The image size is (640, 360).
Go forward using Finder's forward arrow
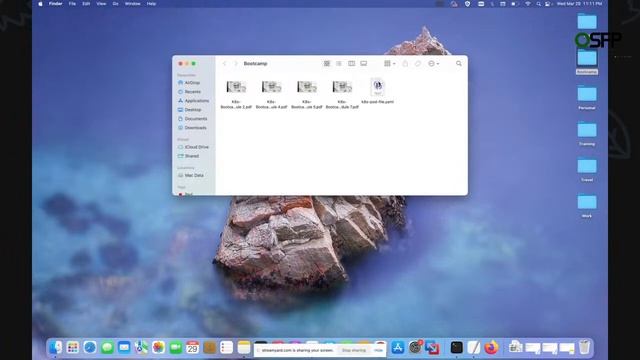click(x=236, y=64)
